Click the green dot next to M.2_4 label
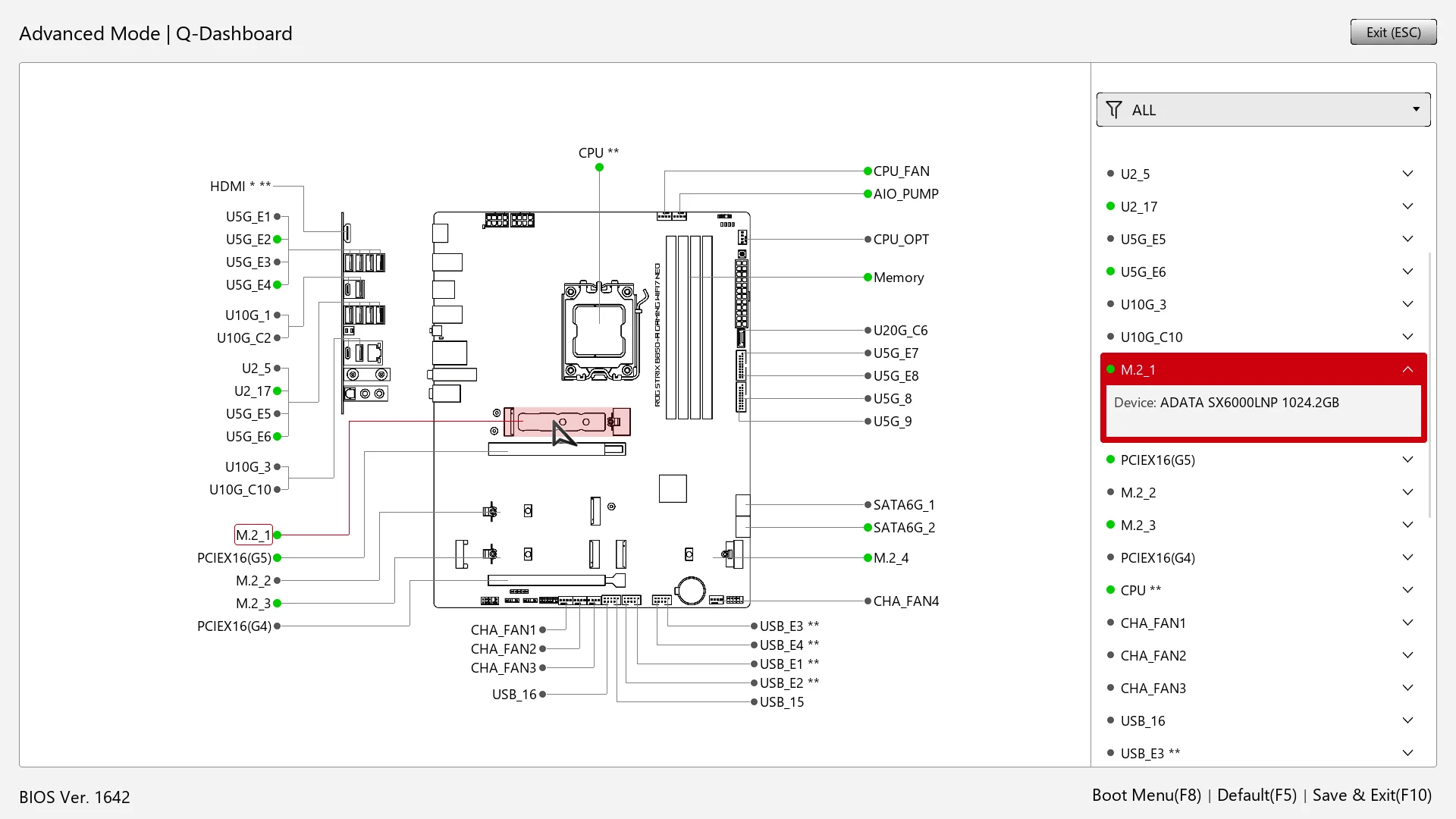This screenshot has width=1456, height=819. pyautogui.click(x=868, y=558)
